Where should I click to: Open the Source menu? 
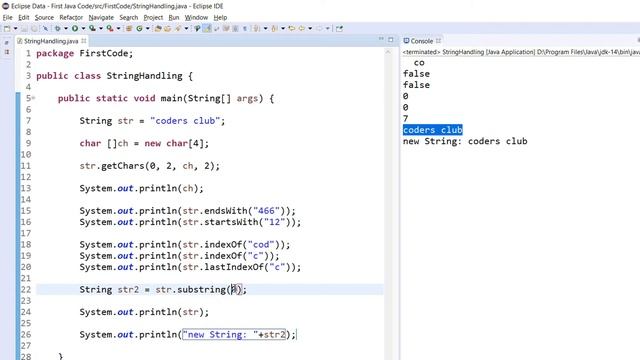click(x=44, y=18)
